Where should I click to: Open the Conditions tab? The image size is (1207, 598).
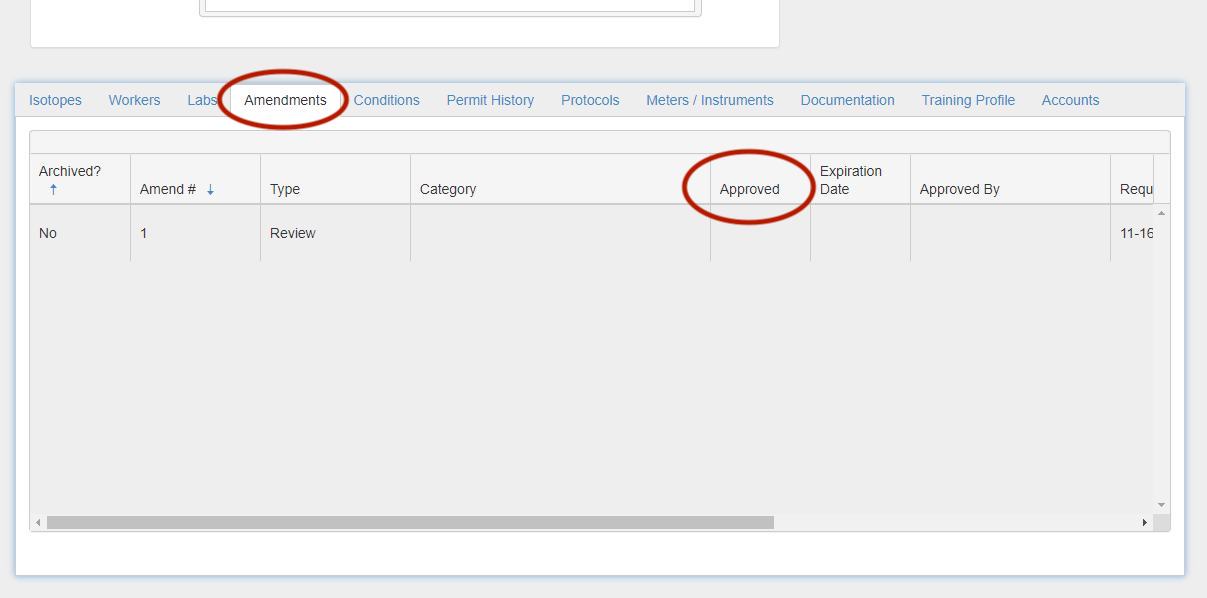coord(386,100)
